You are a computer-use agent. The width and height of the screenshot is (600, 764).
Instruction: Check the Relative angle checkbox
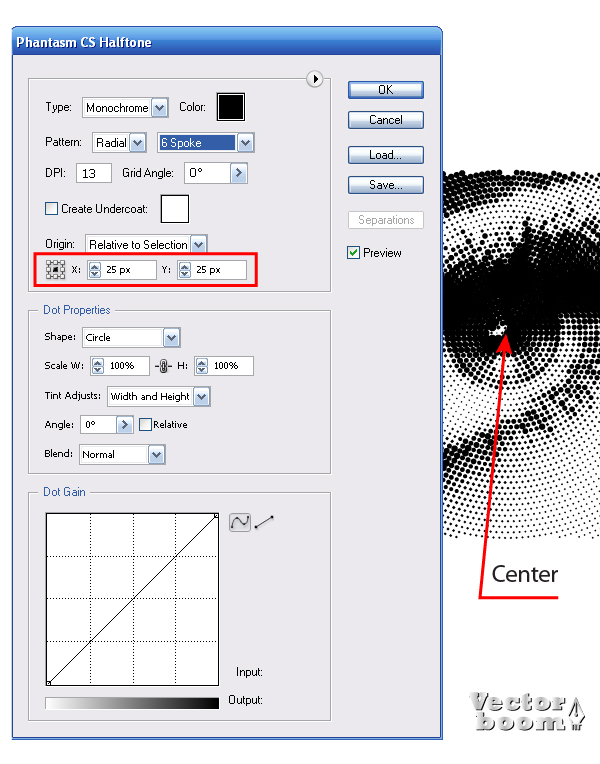tap(145, 424)
